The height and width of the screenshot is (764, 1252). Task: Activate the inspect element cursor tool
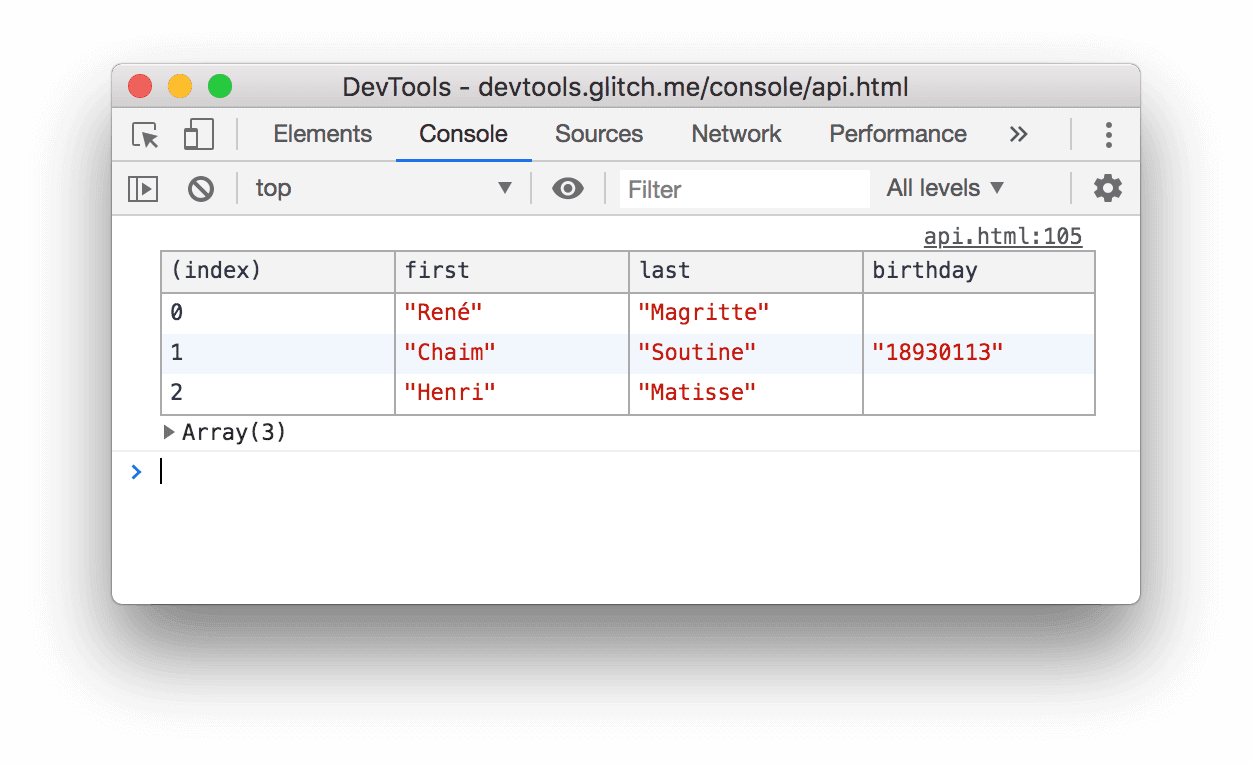coord(143,134)
